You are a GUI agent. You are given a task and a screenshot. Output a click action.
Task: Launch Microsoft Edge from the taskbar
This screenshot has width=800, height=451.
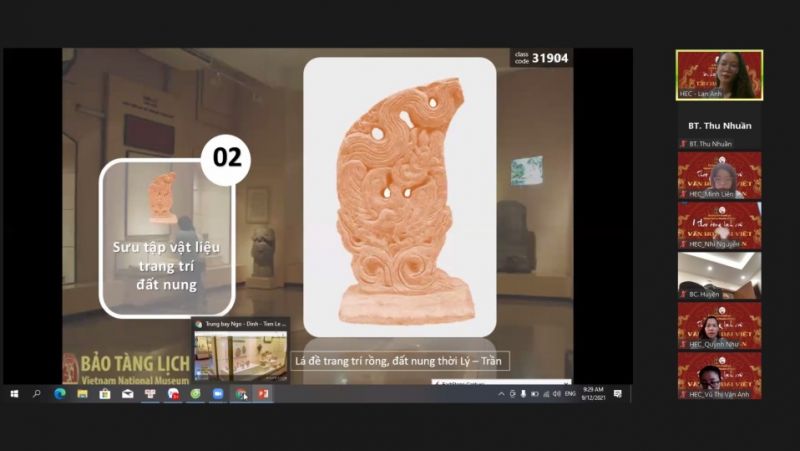pyautogui.click(x=59, y=394)
